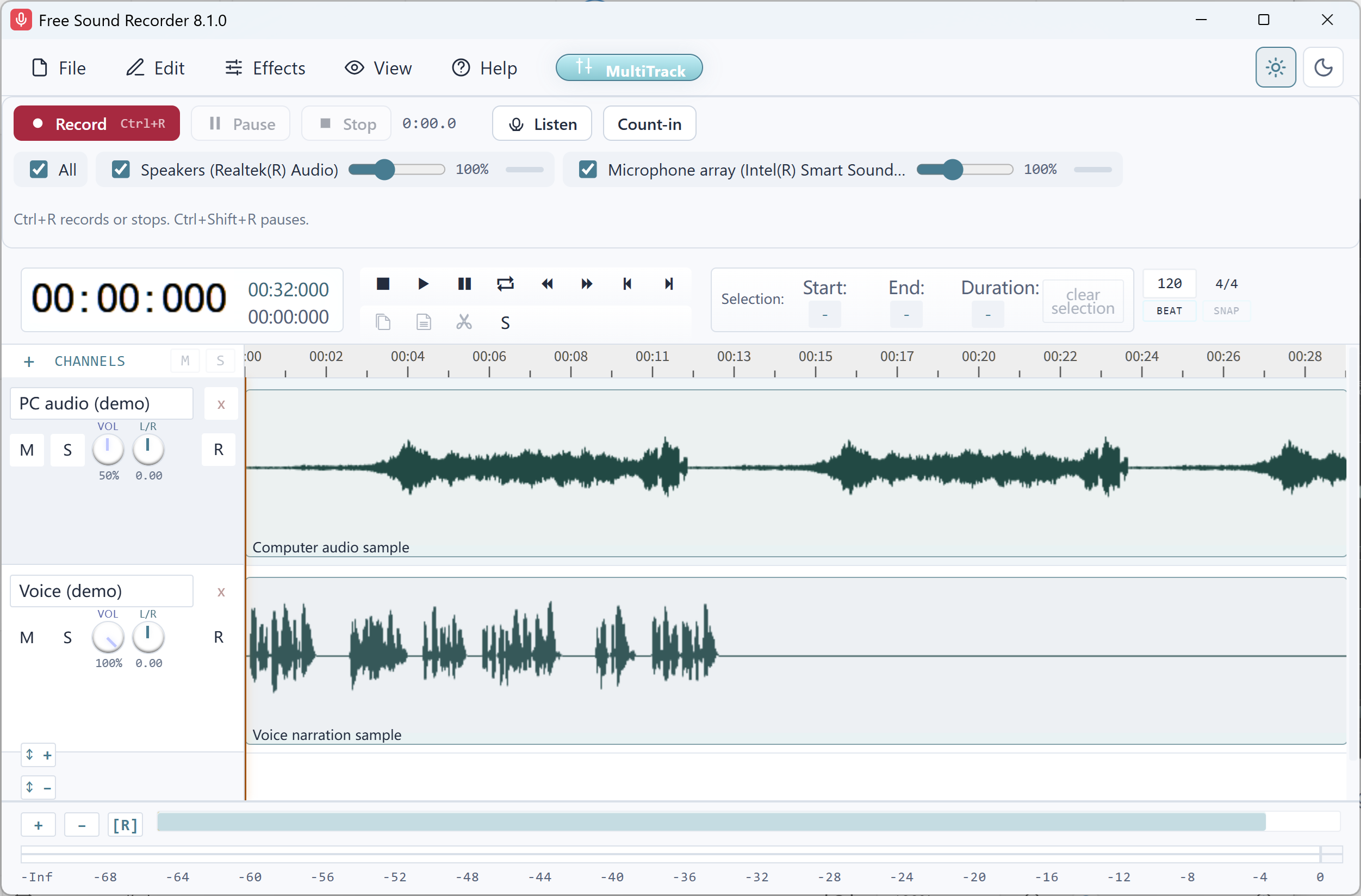
Task: Open the File menu
Action: (x=58, y=68)
